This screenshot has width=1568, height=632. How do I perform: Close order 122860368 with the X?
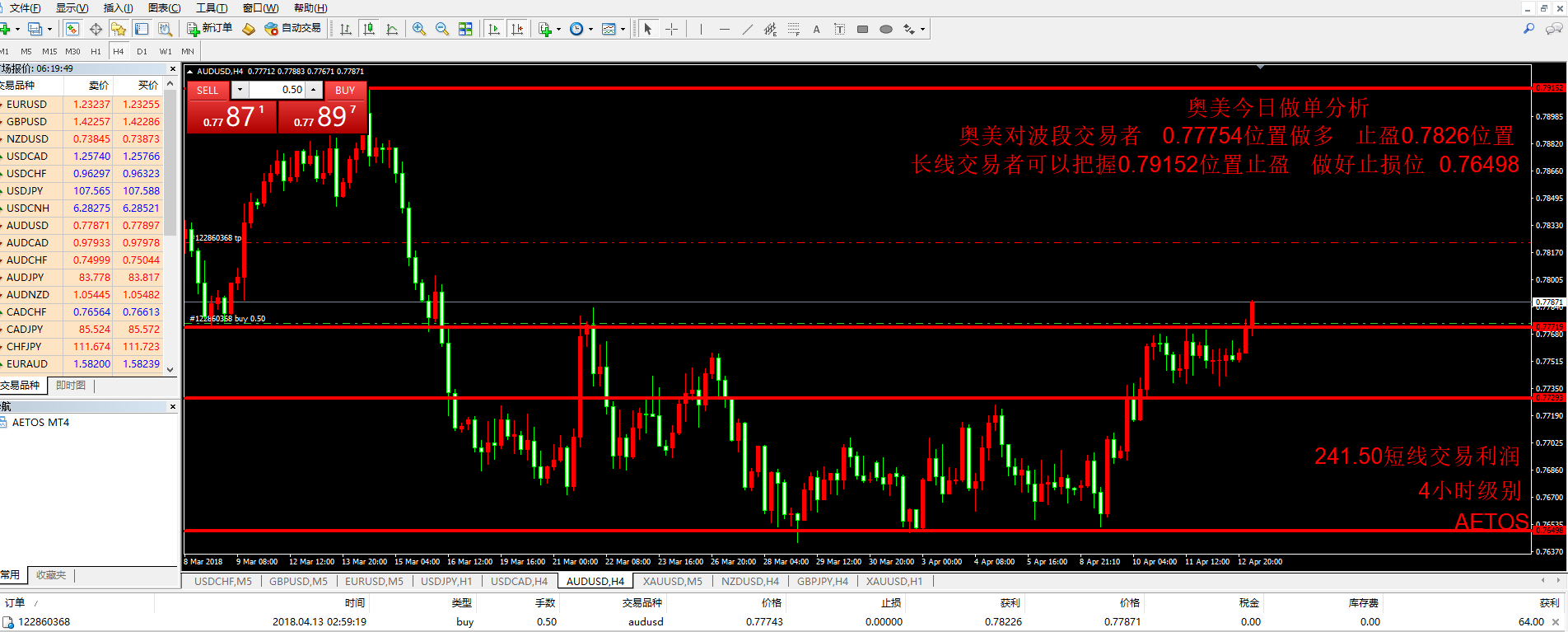point(1556,622)
